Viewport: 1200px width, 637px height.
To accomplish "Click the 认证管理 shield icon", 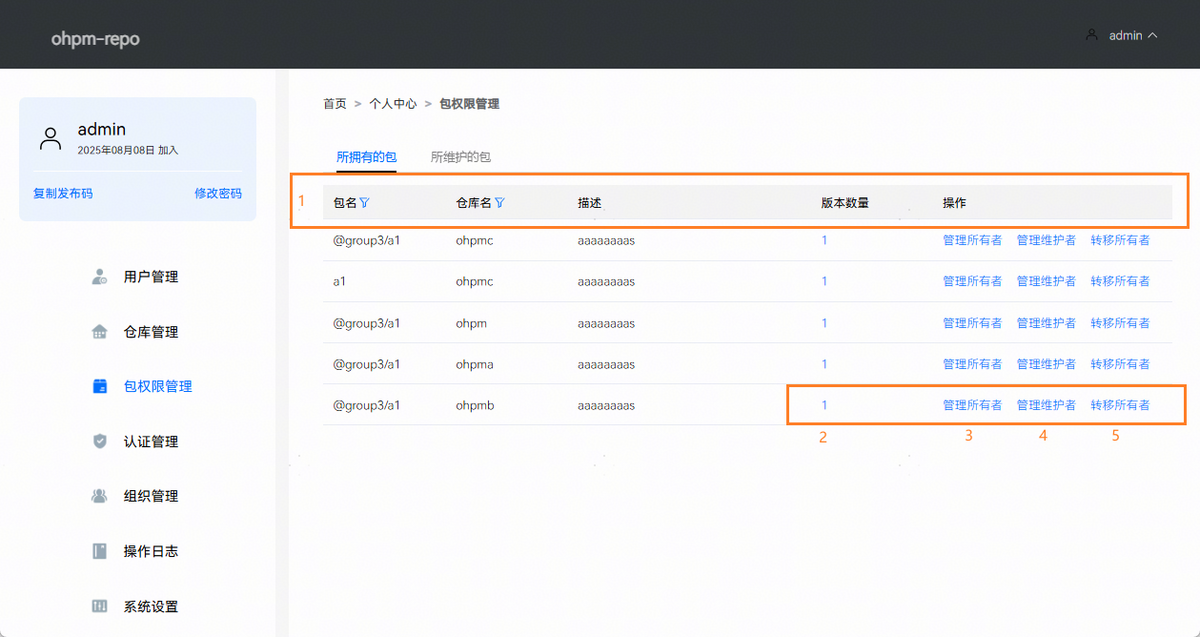I will [x=100, y=441].
